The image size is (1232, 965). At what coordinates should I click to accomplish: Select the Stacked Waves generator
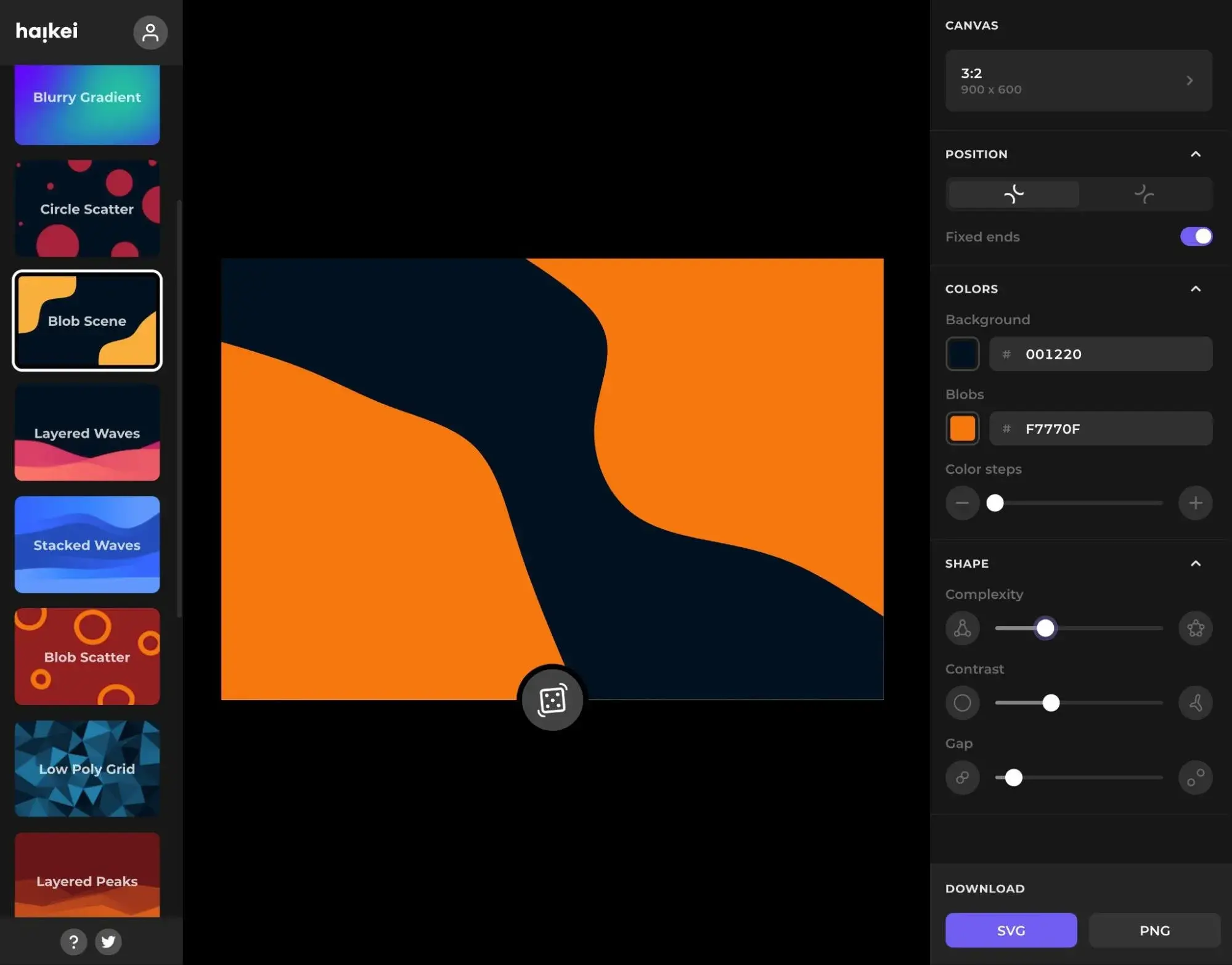pyautogui.click(x=87, y=545)
